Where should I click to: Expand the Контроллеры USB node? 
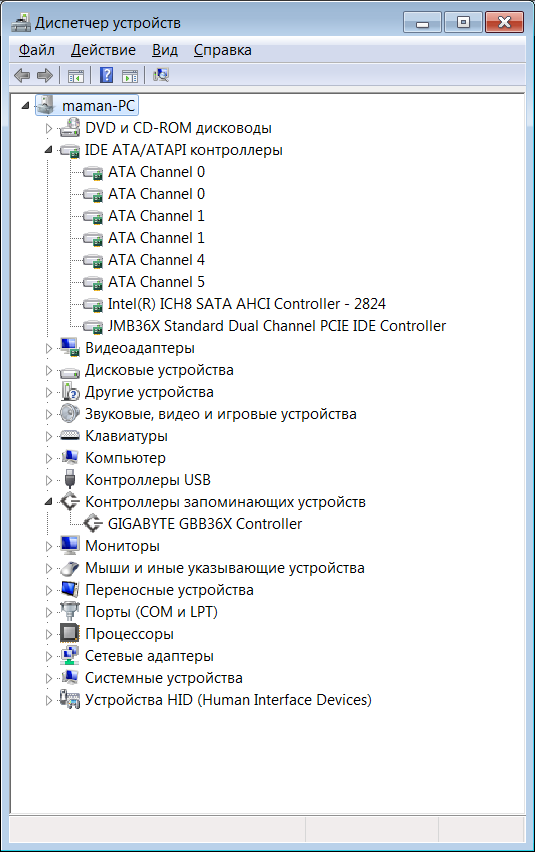click(48, 480)
